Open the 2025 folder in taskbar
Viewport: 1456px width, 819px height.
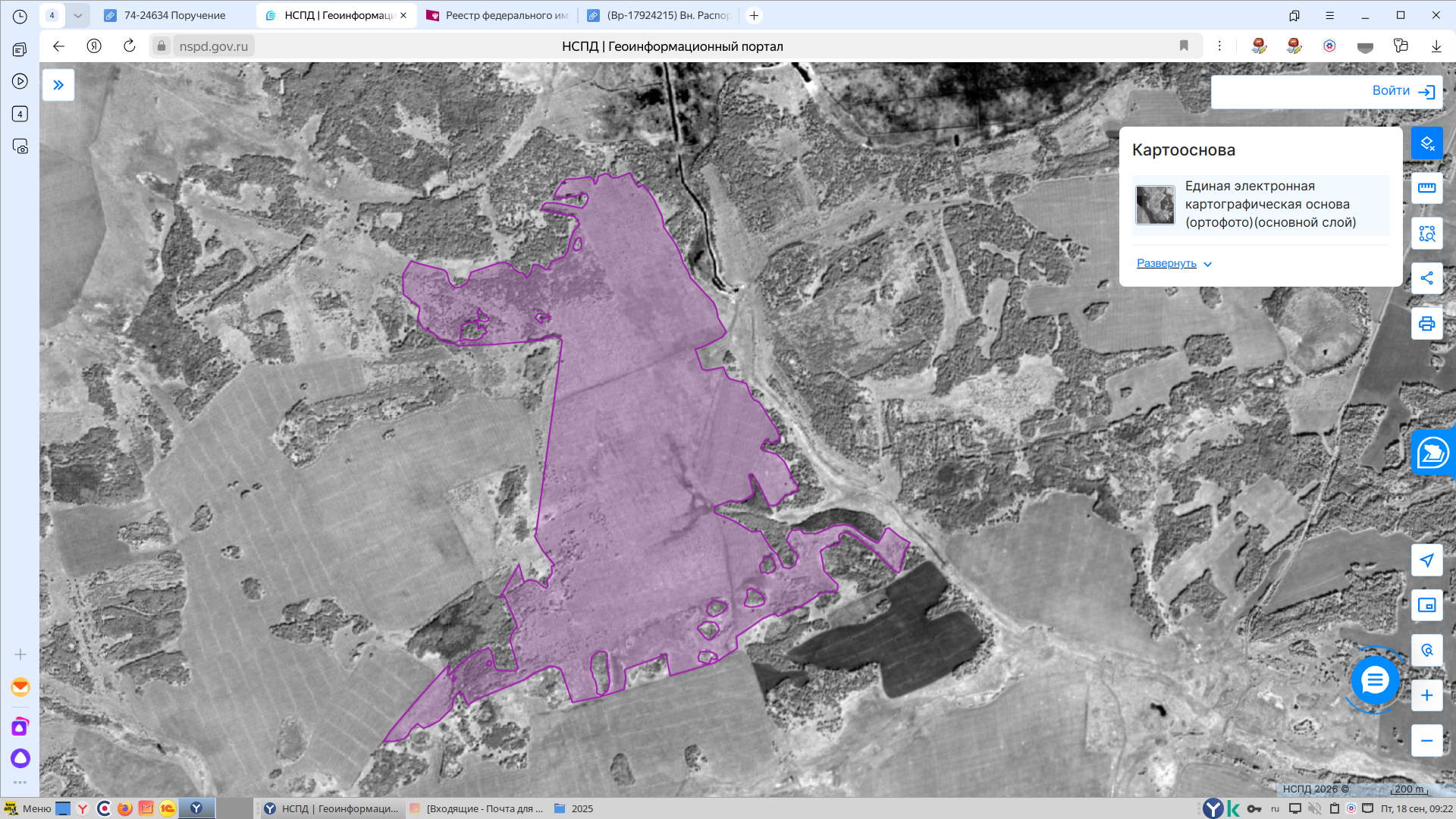[574, 808]
